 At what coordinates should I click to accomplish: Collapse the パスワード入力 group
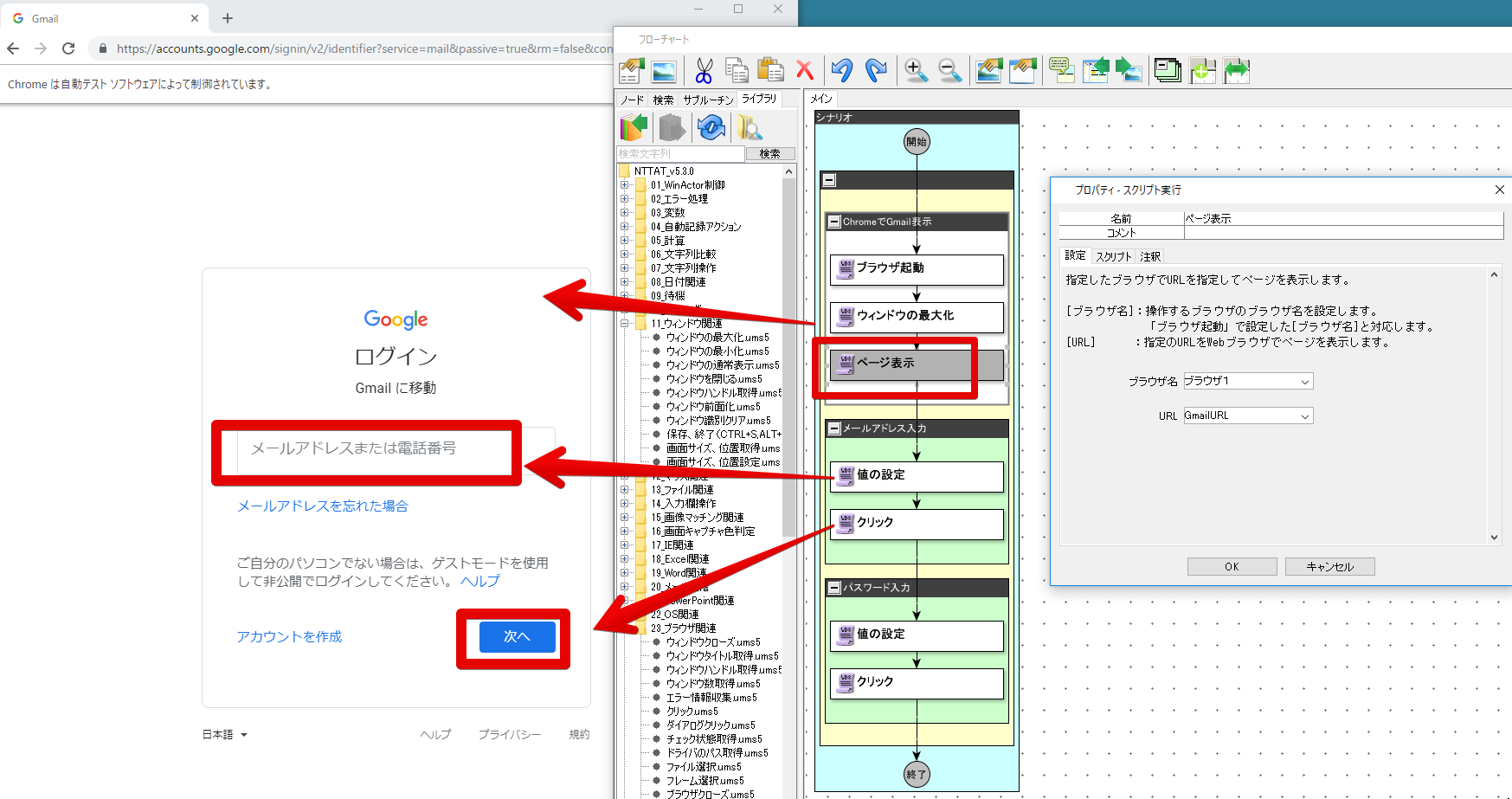[834, 587]
